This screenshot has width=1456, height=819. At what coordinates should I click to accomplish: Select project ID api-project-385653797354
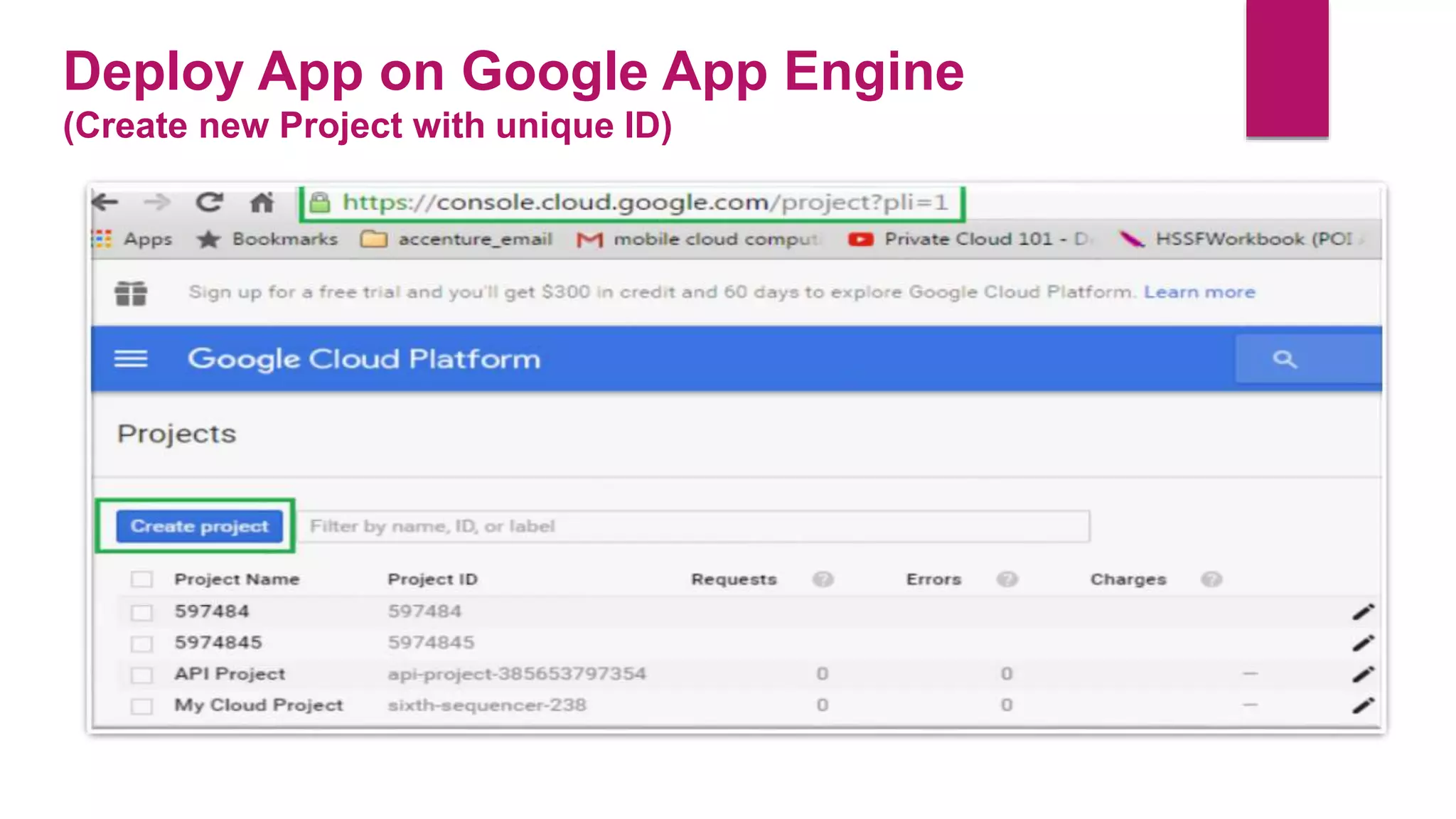click(517, 674)
